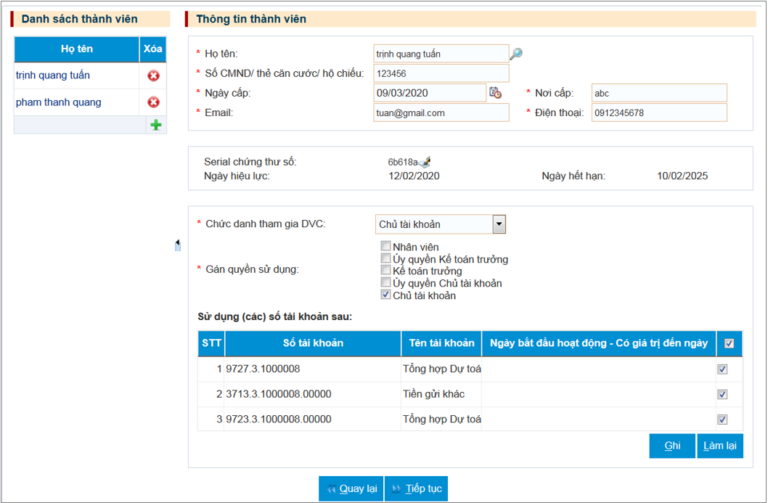Screen dimensions: 768x503
Task: Click the Họ tên input field
Action: tap(441, 54)
